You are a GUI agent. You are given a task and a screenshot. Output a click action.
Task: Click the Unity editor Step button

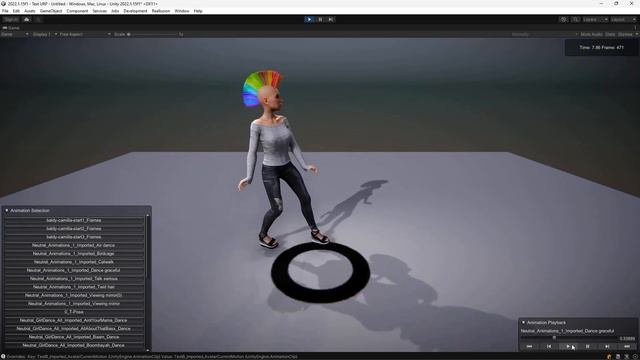331,19
